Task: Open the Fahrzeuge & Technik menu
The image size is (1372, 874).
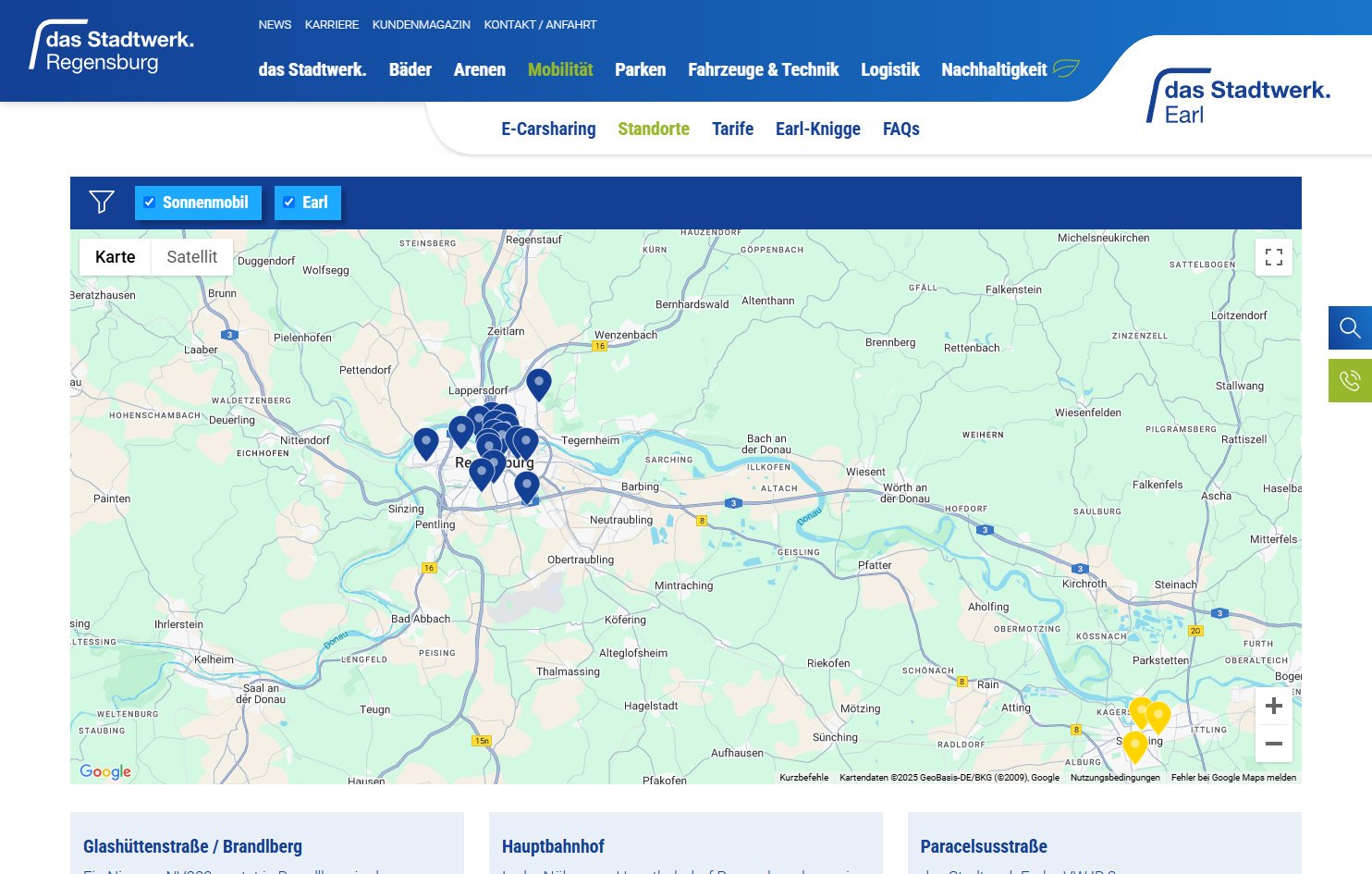Action: pyautogui.click(x=763, y=69)
